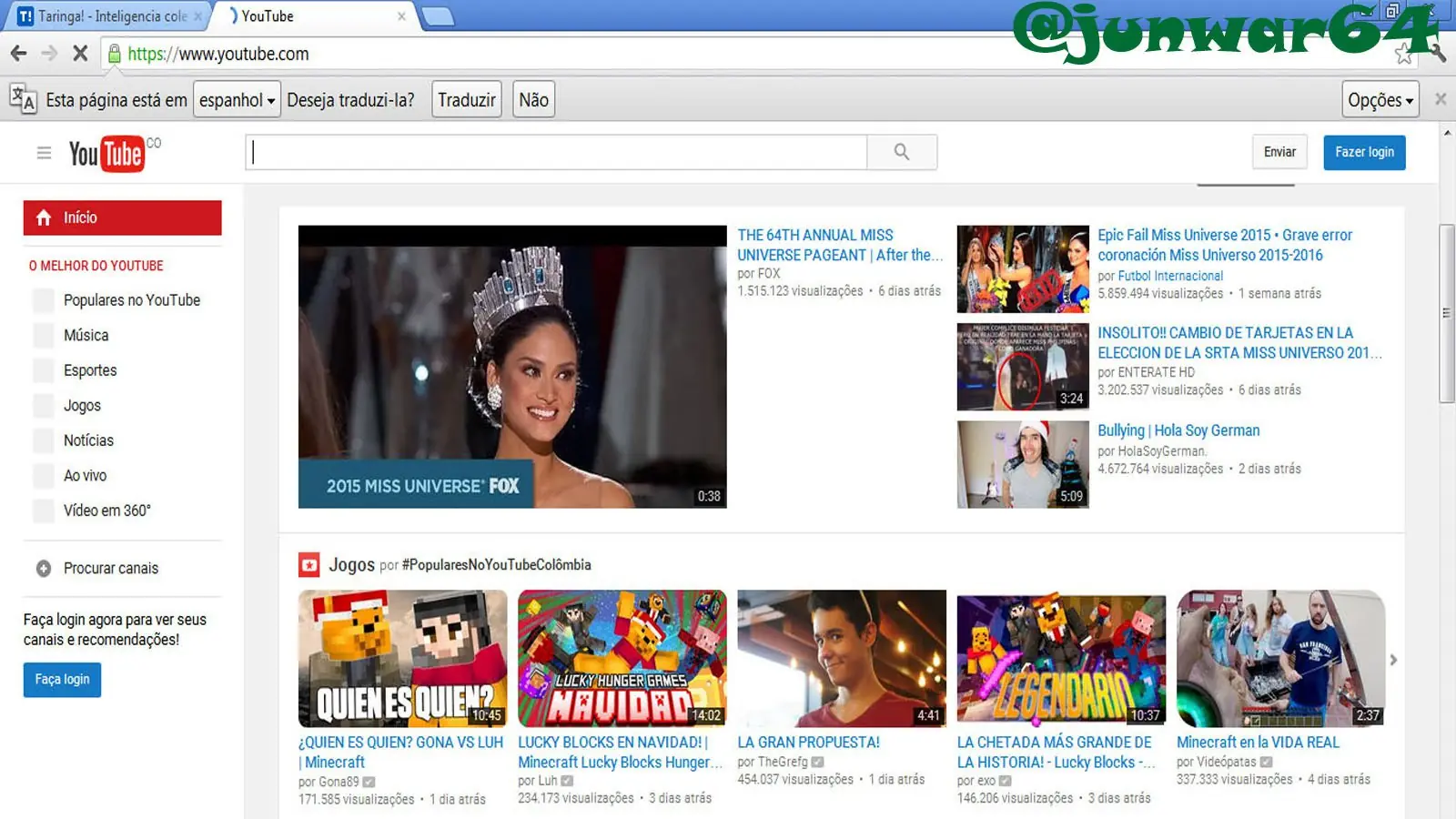Click the browser back arrow
Screen dimensions: 1456x819
(18, 54)
